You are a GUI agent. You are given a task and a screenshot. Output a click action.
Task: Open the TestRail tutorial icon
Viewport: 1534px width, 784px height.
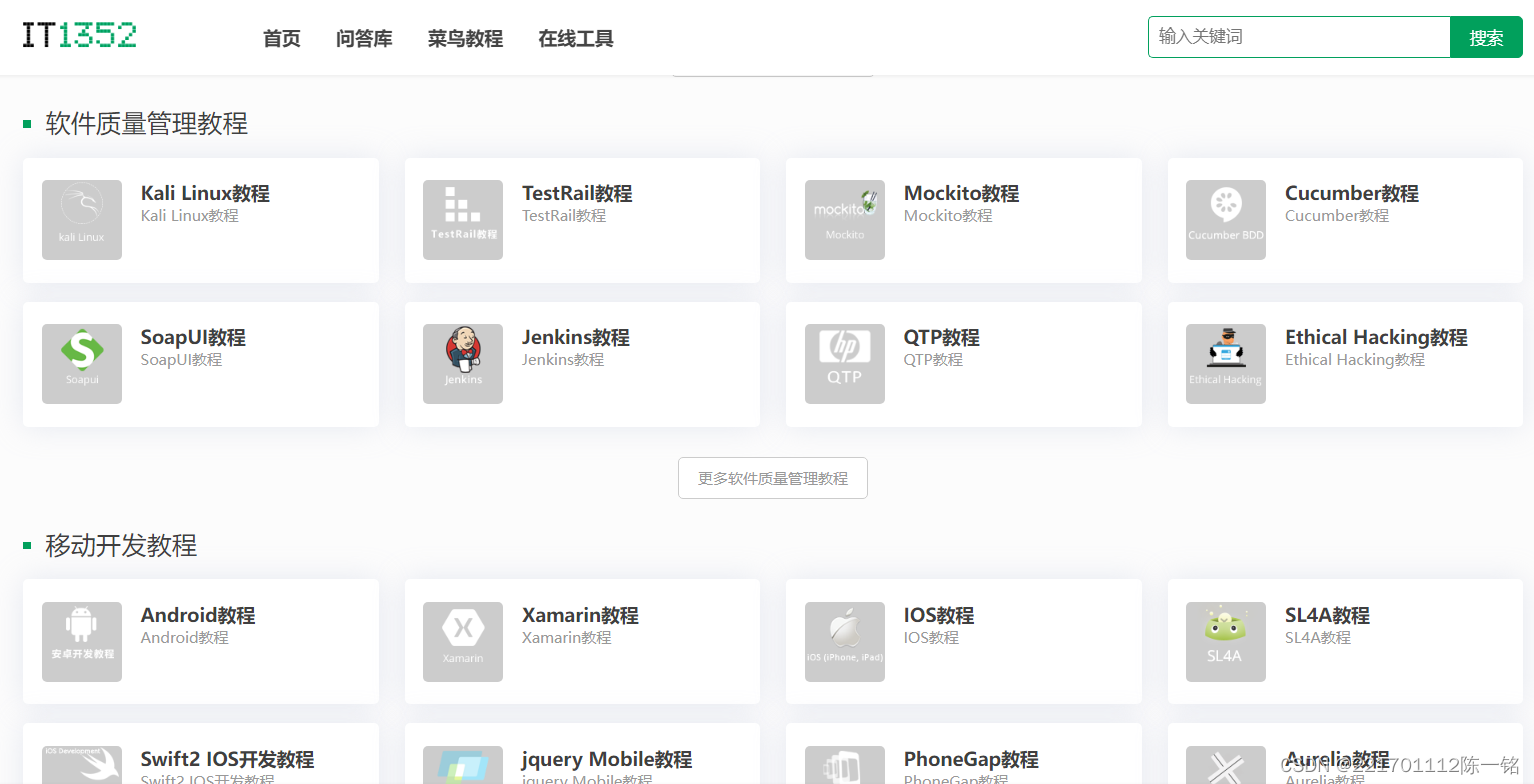pos(463,220)
